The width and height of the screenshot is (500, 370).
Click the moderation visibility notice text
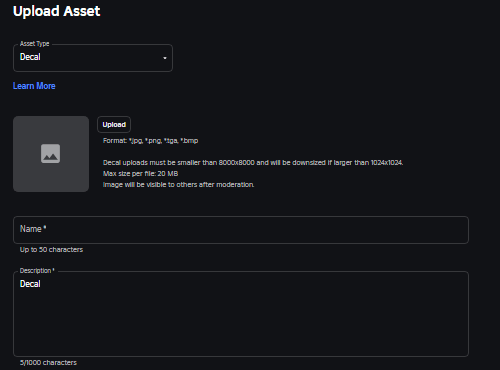click(178, 185)
